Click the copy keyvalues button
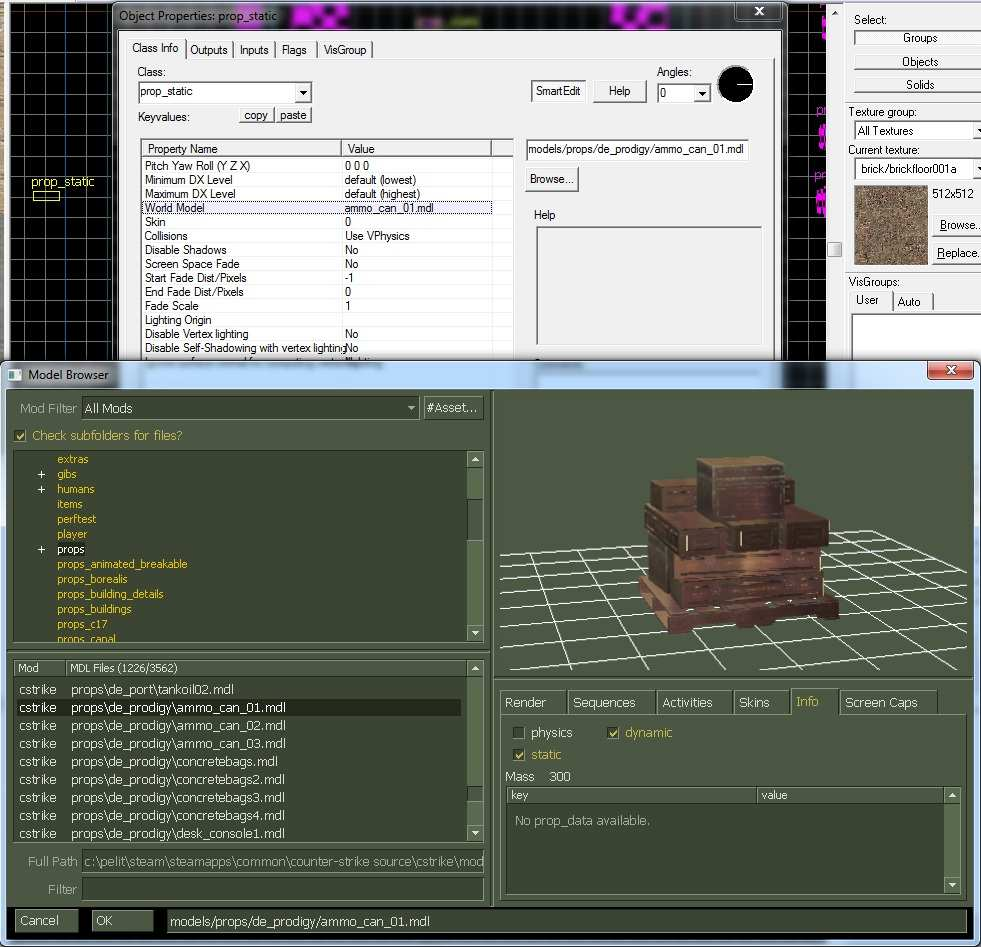Viewport: 981px width, 947px height. (256, 115)
